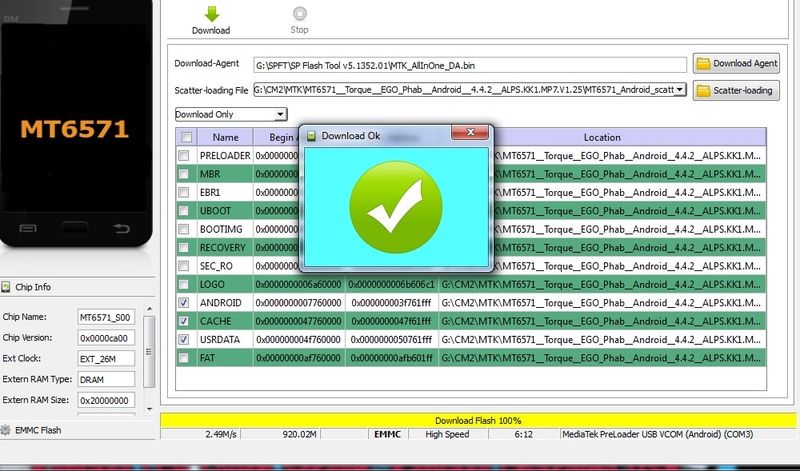Click the High Speed status entry
This screenshot has height=471, width=800.
pos(447,434)
